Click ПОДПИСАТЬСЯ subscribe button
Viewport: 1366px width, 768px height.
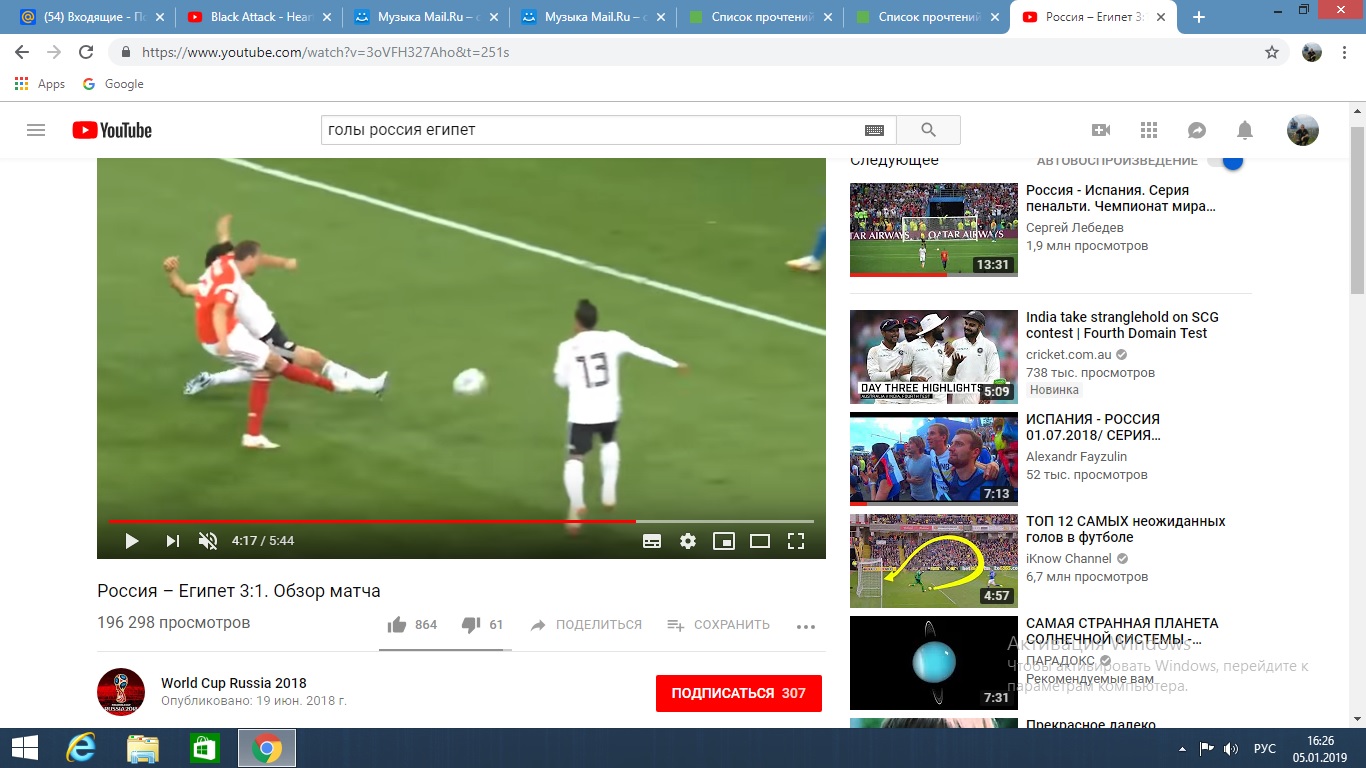[739, 693]
